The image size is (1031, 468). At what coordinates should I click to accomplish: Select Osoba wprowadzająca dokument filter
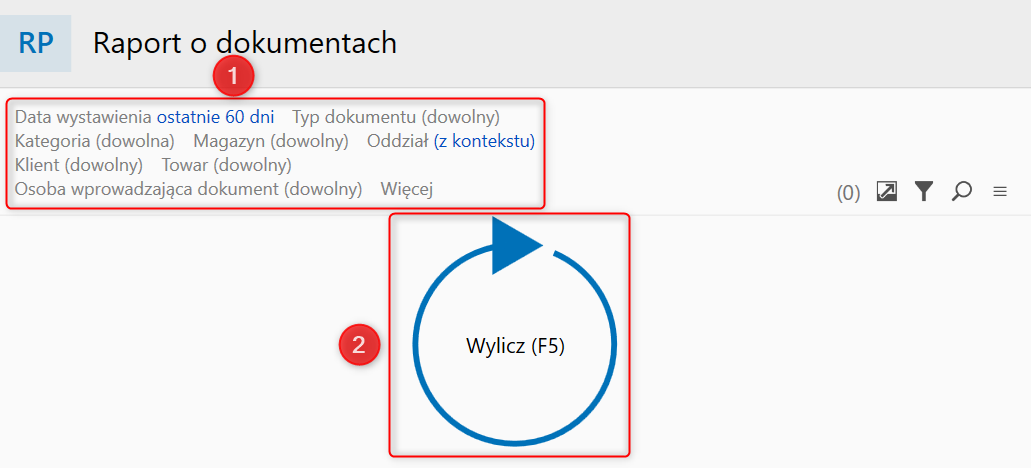(188, 188)
